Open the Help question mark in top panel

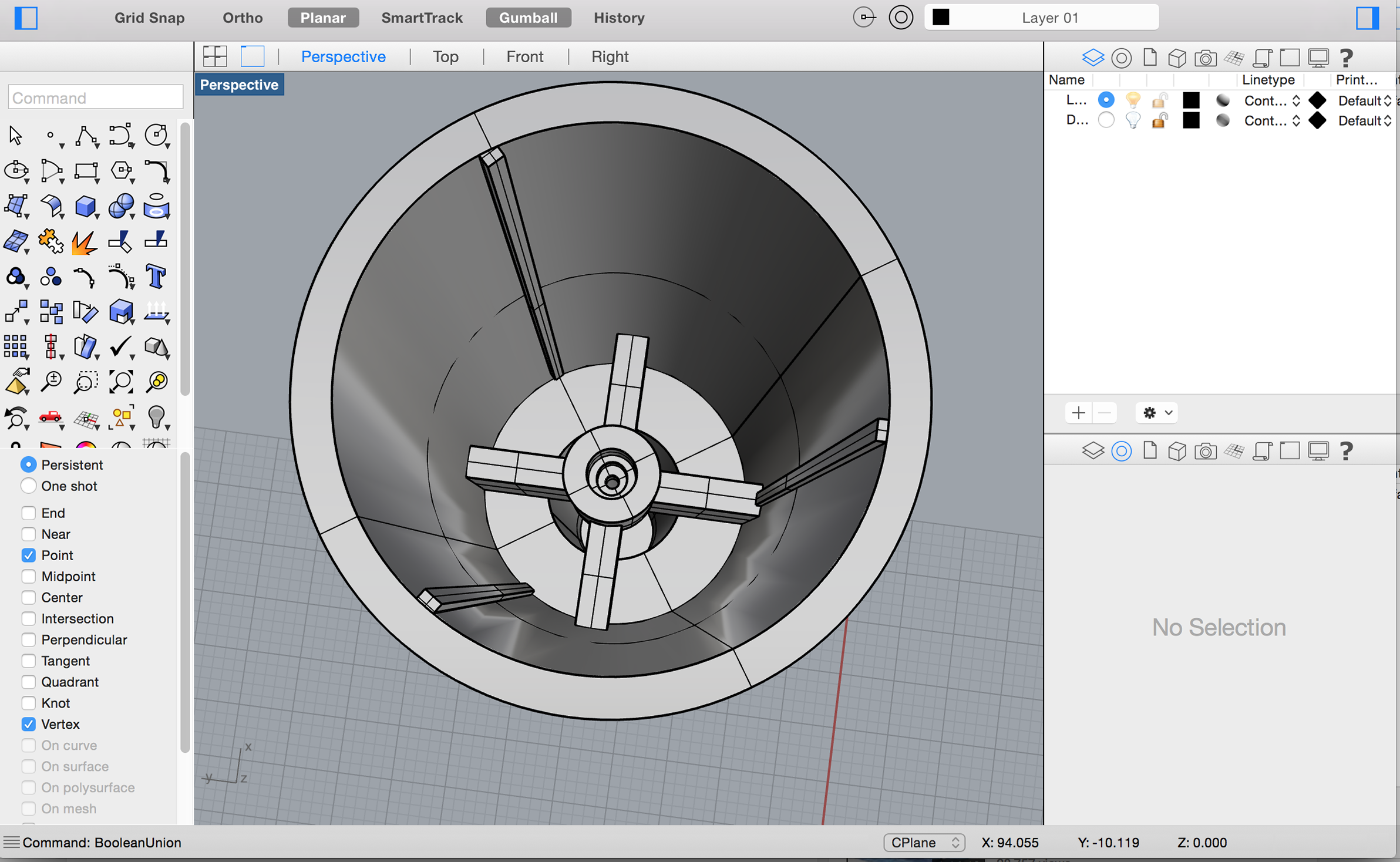(1346, 58)
